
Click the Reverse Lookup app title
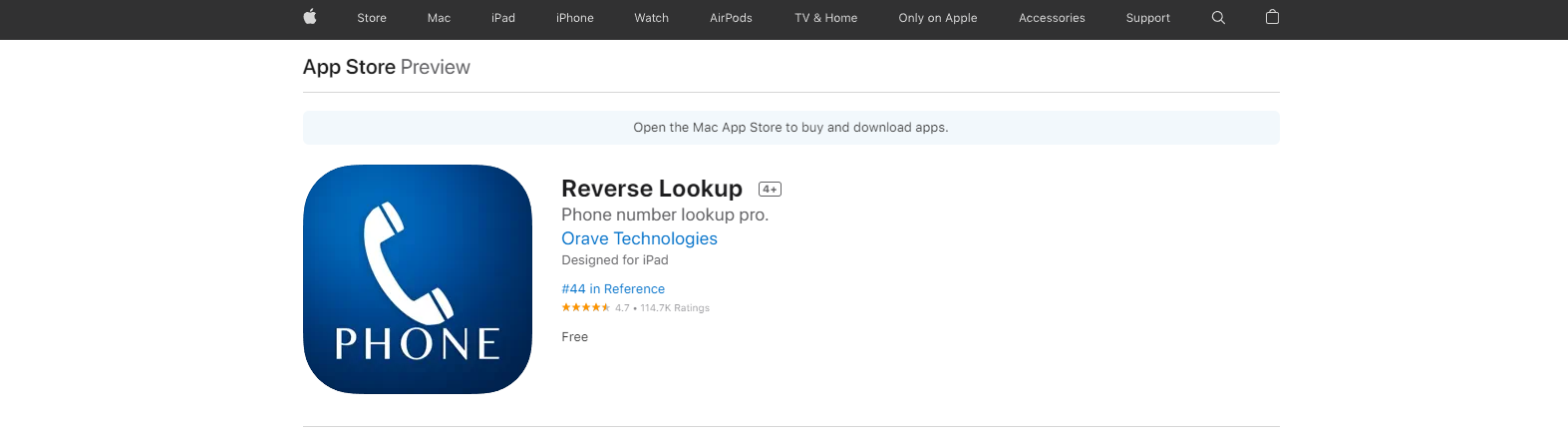652,189
